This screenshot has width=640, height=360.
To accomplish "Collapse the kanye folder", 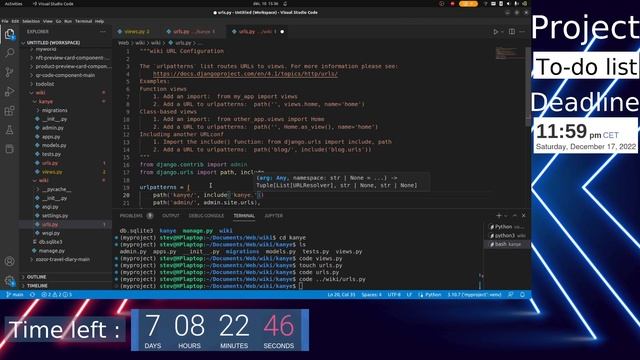I will (x=65, y=101).
